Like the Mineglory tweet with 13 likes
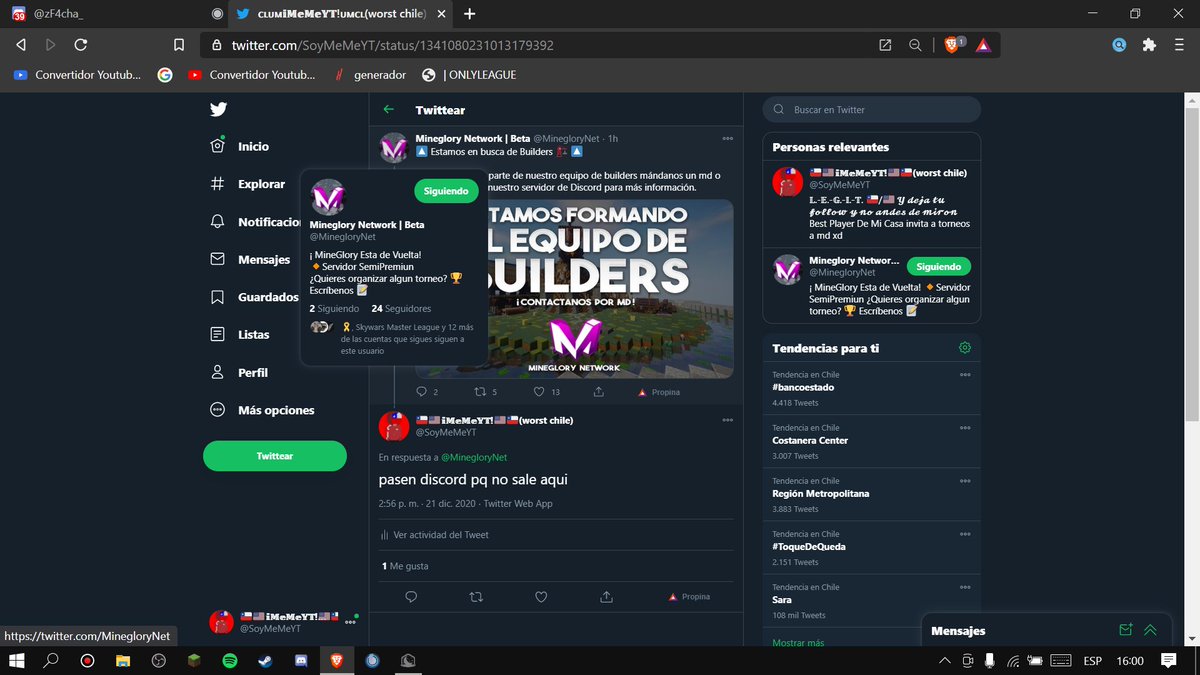This screenshot has height=675, width=1200. (540, 392)
